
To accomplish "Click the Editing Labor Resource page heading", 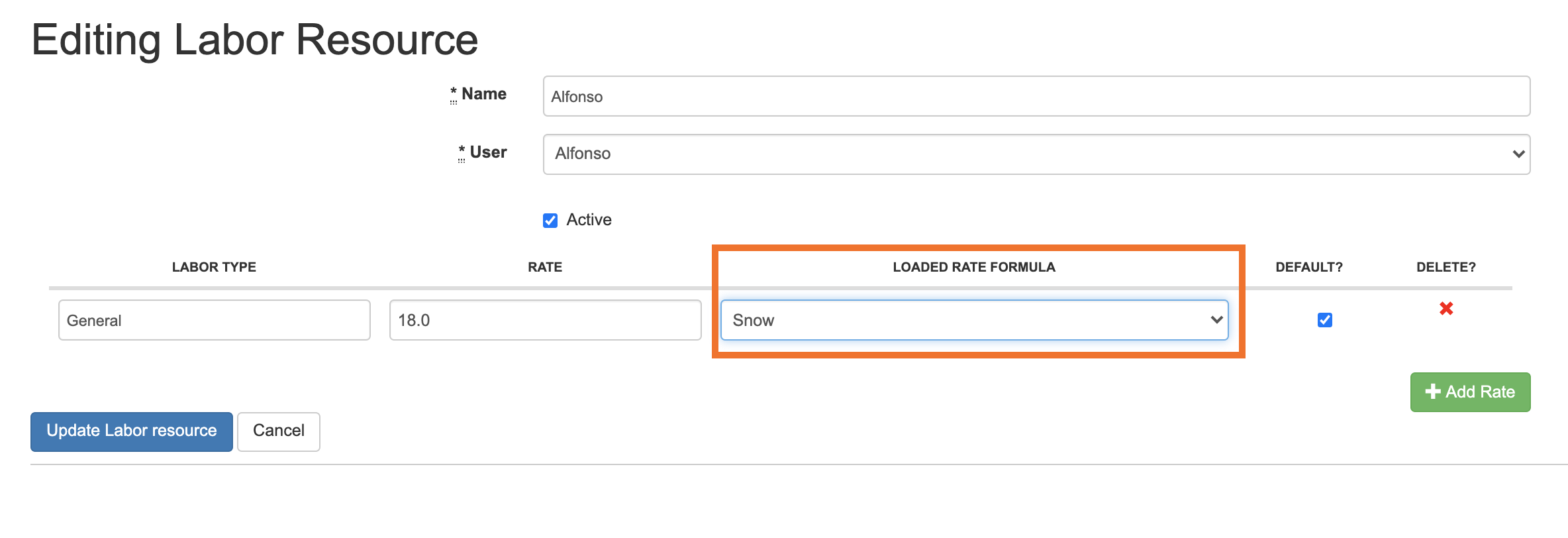I will coord(255,40).
